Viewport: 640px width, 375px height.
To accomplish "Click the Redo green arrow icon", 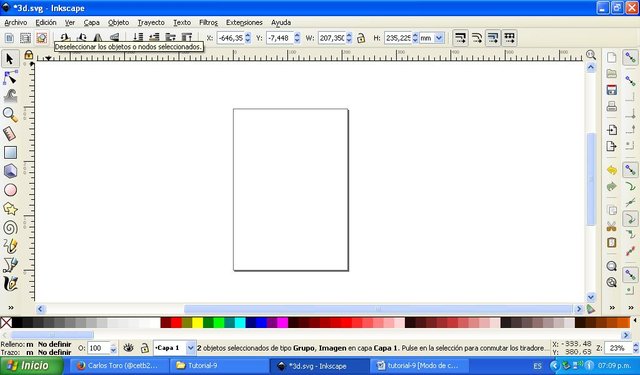I will (x=611, y=186).
